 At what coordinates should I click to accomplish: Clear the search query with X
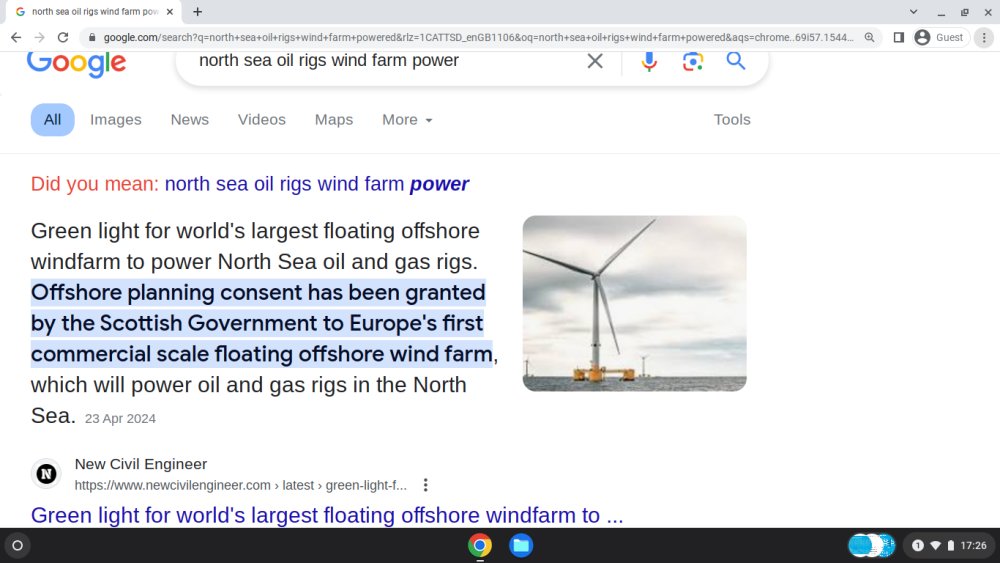coord(595,61)
